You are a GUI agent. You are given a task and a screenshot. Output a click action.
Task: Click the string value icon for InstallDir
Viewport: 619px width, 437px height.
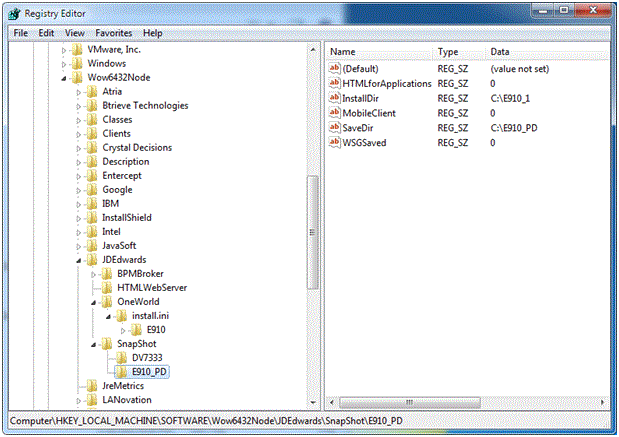[334, 98]
